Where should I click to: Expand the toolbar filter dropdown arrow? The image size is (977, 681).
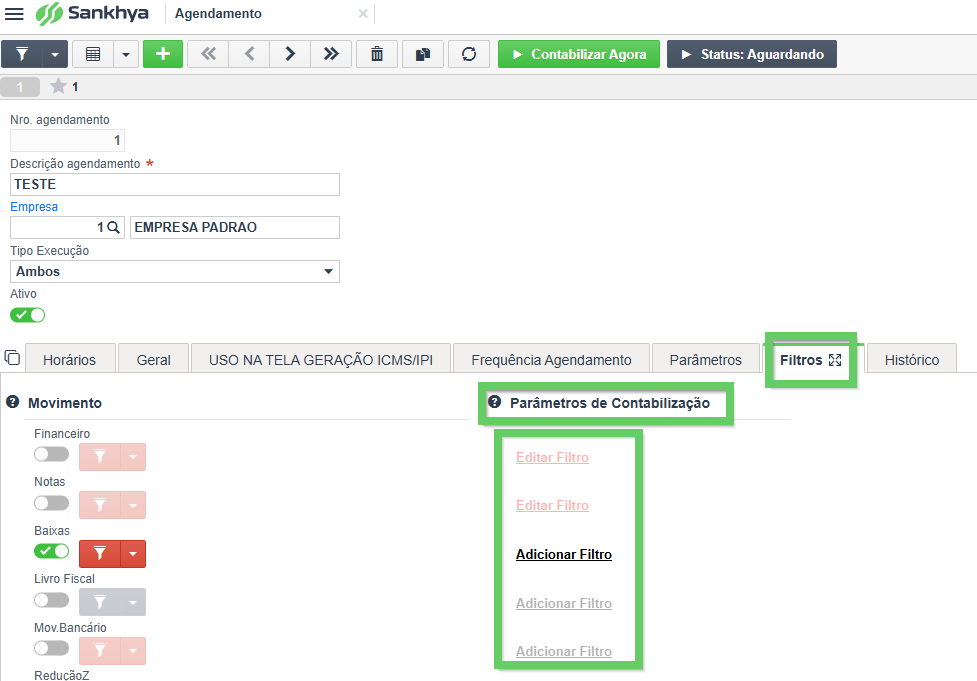pos(55,54)
